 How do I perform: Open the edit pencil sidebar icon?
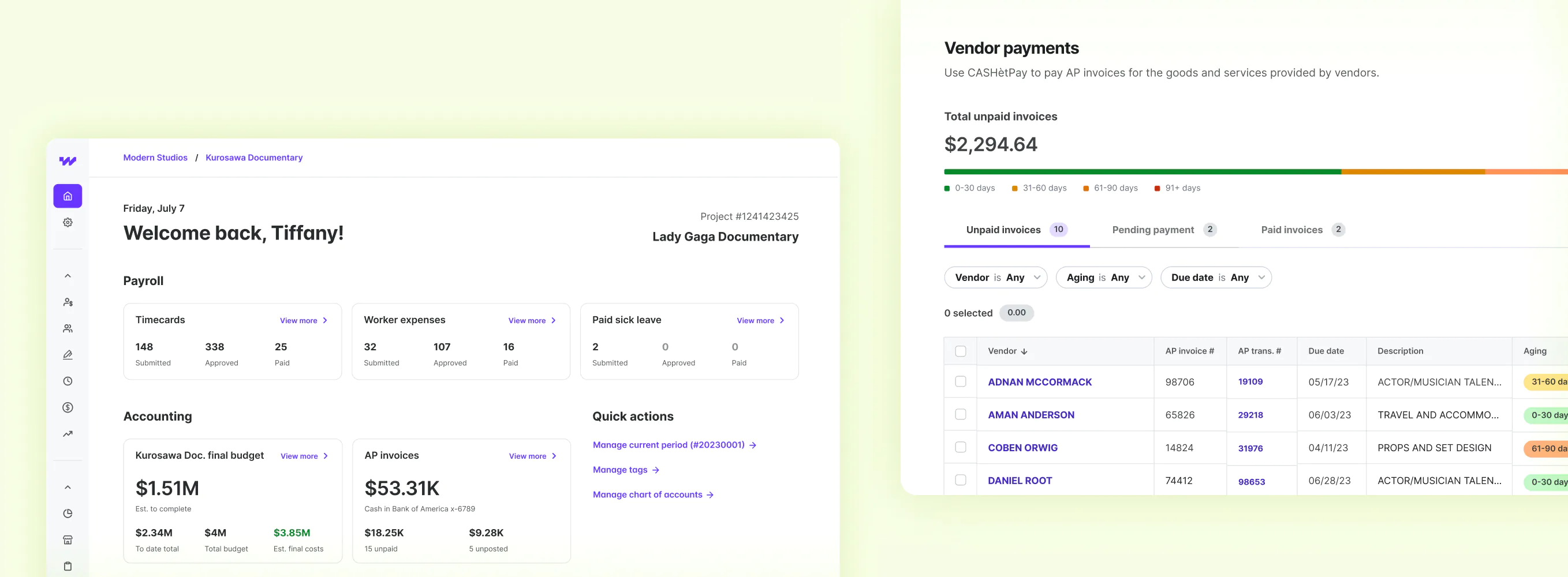click(67, 354)
